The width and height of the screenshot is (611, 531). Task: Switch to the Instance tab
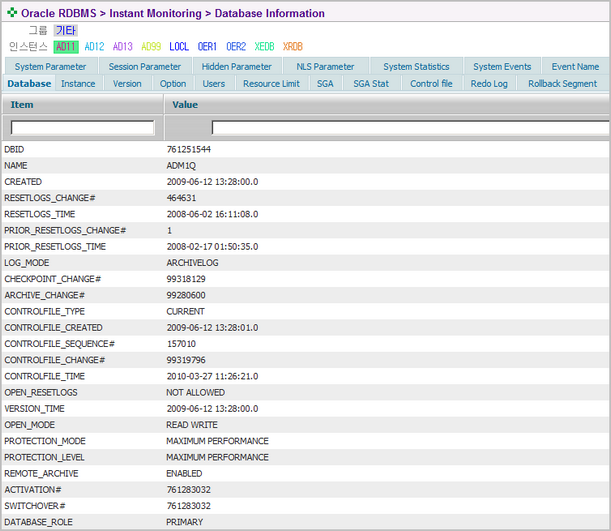tap(78, 84)
